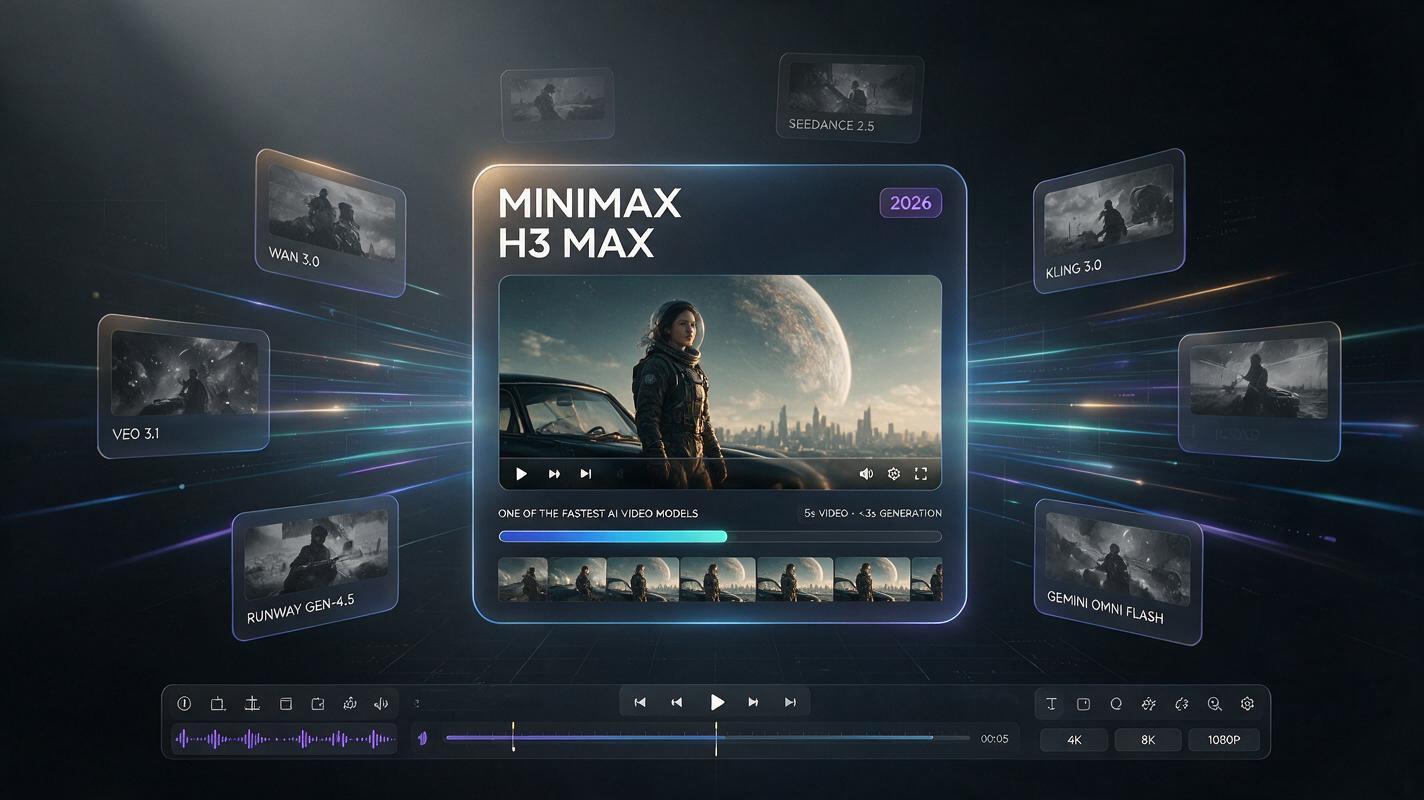Screen dimensions: 1424x800
Task: Open the Kling 3.0 model card
Action: pos(1108,221)
